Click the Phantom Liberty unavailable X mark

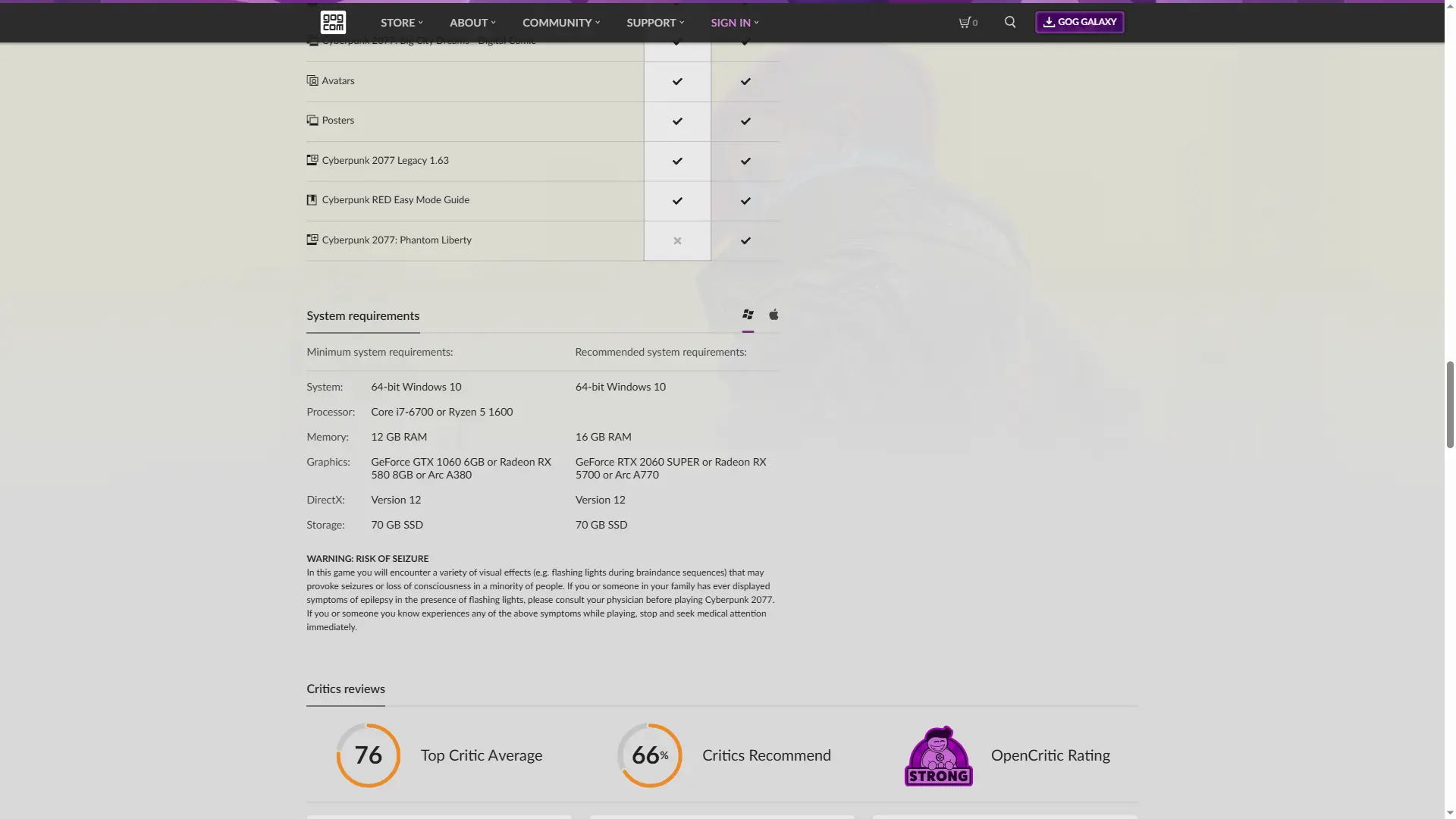pyautogui.click(x=677, y=241)
